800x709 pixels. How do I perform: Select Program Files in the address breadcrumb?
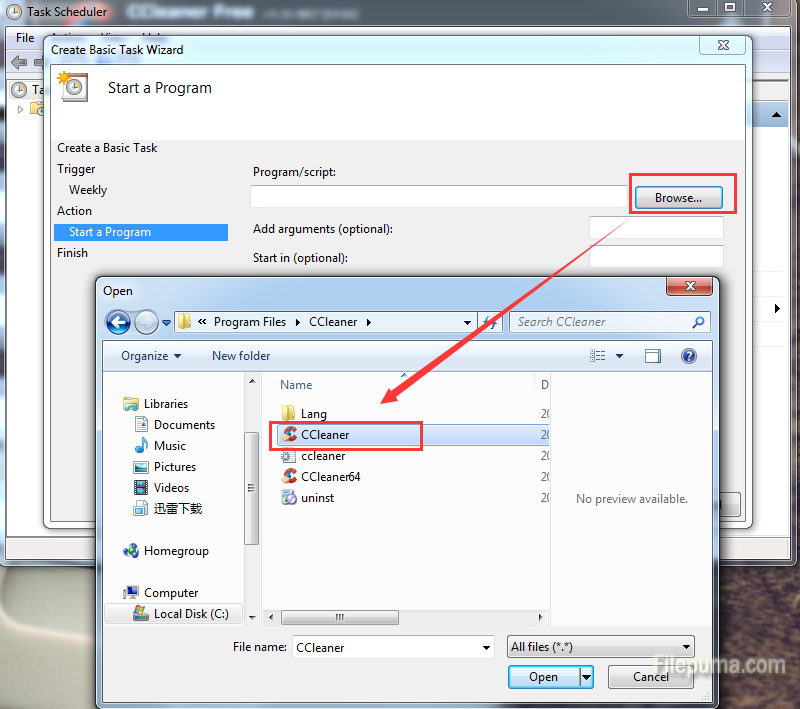(249, 322)
